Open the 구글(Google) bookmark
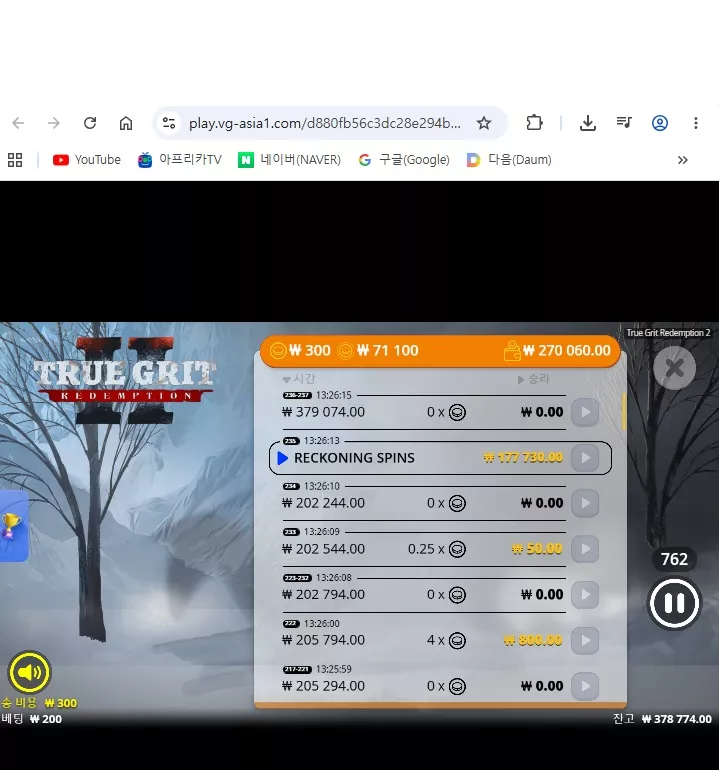The height and width of the screenshot is (770, 719). click(x=404, y=160)
